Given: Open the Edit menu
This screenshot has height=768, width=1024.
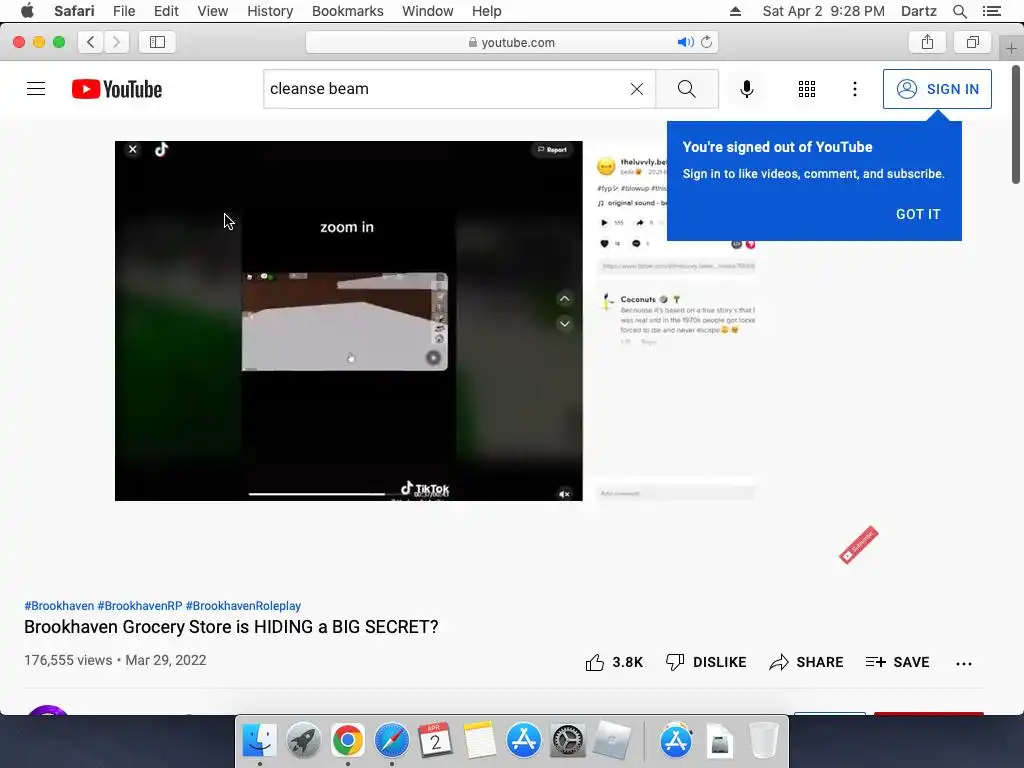Looking at the screenshot, I should click(166, 11).
